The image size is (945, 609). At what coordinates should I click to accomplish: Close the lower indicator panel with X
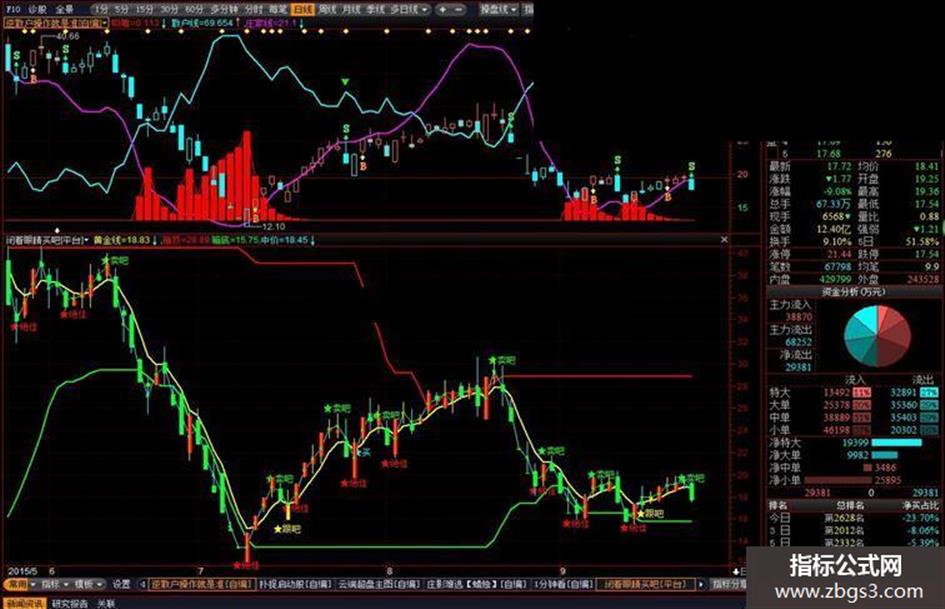724,240
